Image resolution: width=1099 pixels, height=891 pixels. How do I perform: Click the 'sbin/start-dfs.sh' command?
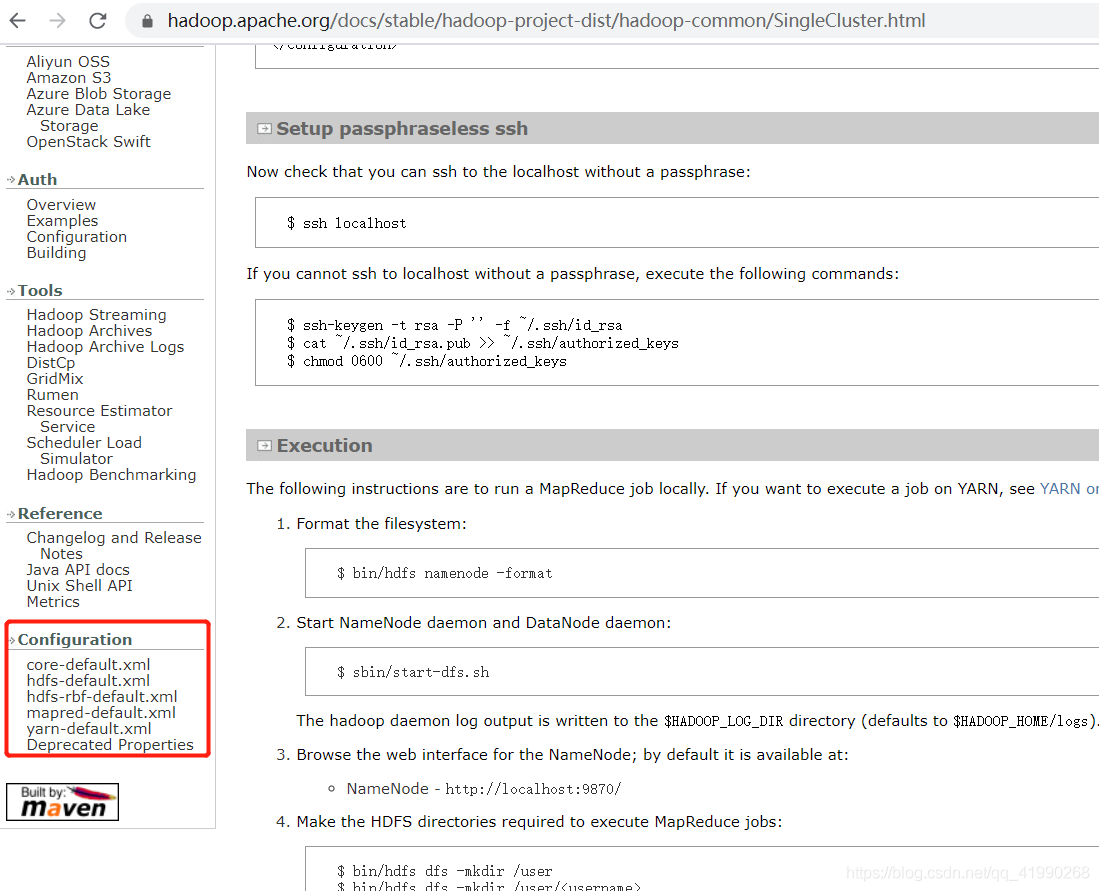(x=413, y=672)
